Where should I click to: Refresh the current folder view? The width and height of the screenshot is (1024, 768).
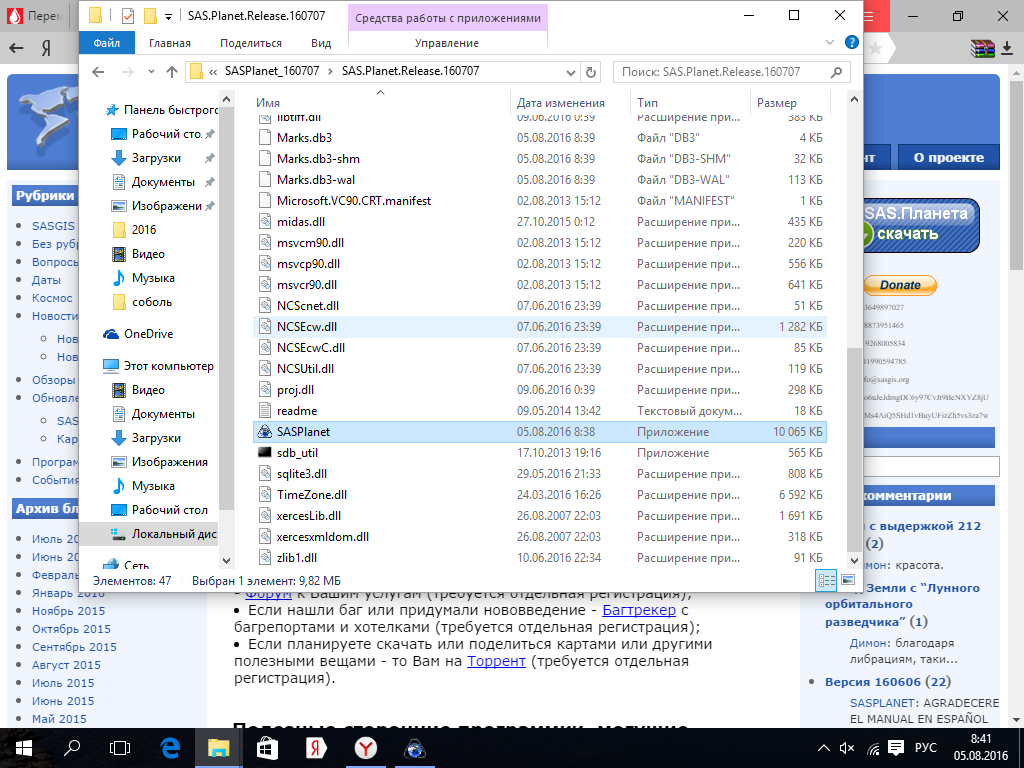(591, 72)
